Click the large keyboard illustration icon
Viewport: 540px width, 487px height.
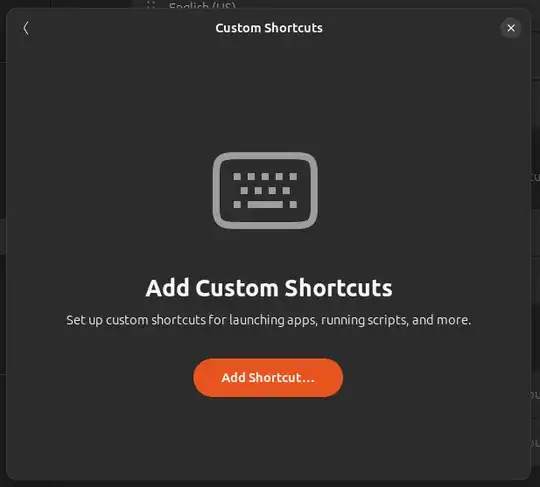(265, 190)
